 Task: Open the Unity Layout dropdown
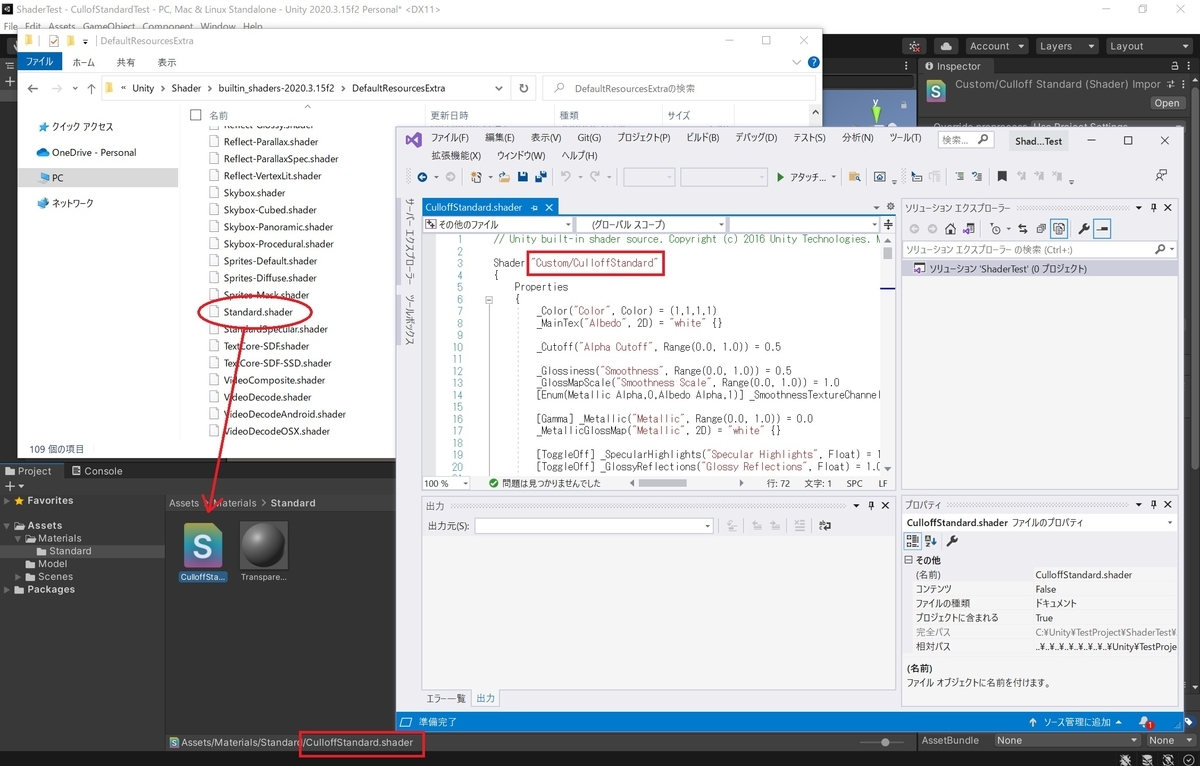pos(1148,46)
